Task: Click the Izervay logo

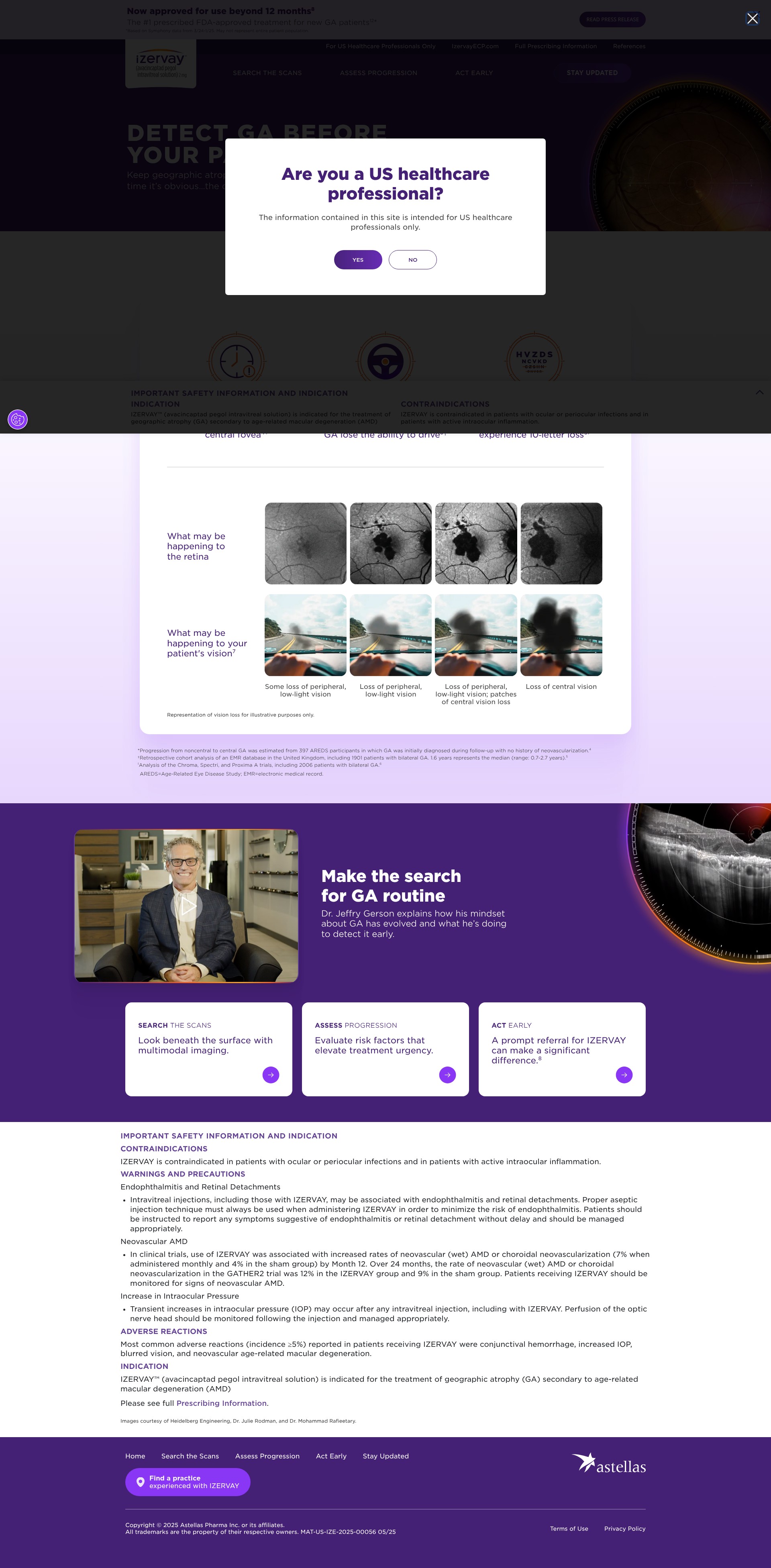Action: click(x=161, y=64)
